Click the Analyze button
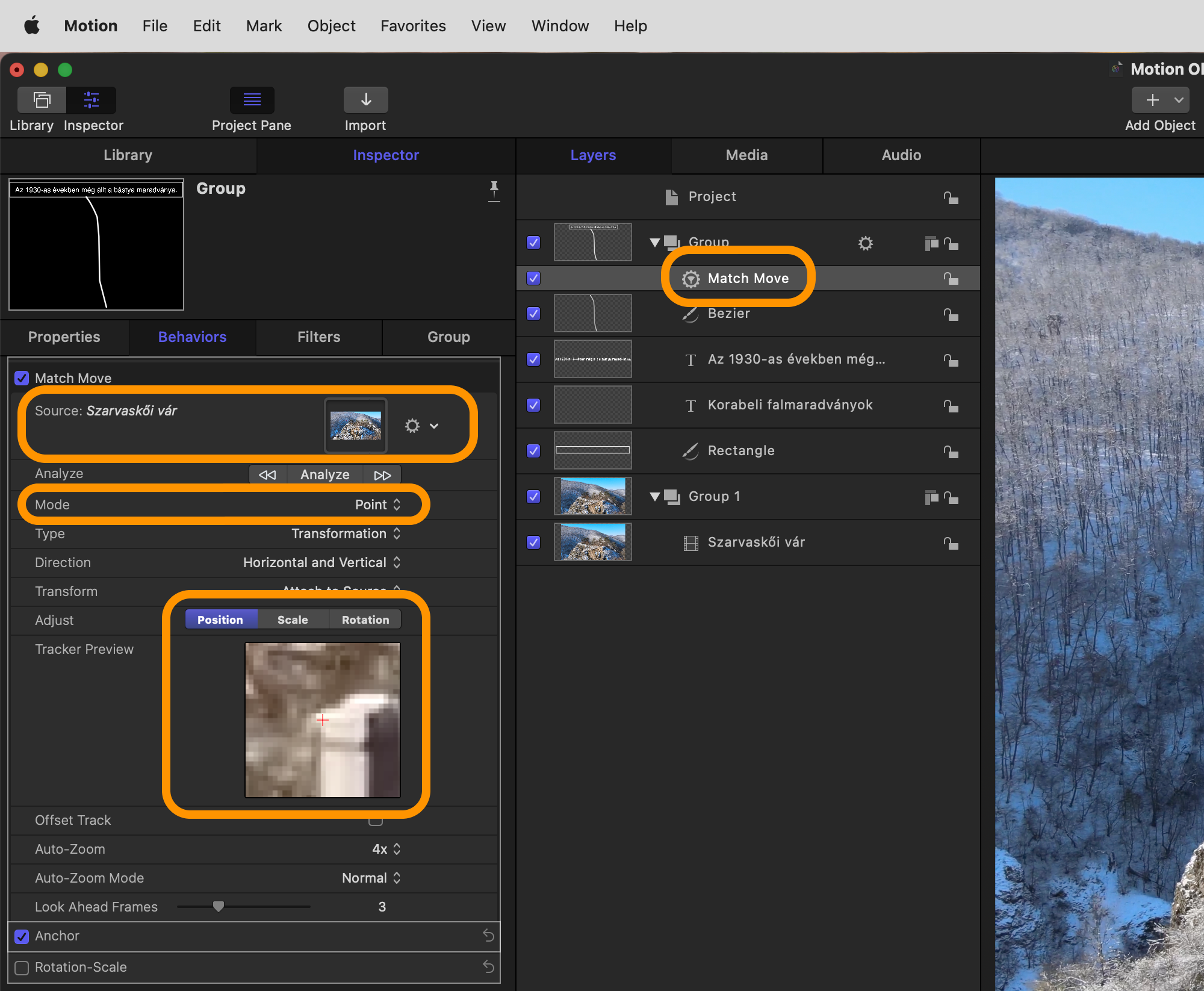This screenshot has width=1204, height=991. point(325,474)
